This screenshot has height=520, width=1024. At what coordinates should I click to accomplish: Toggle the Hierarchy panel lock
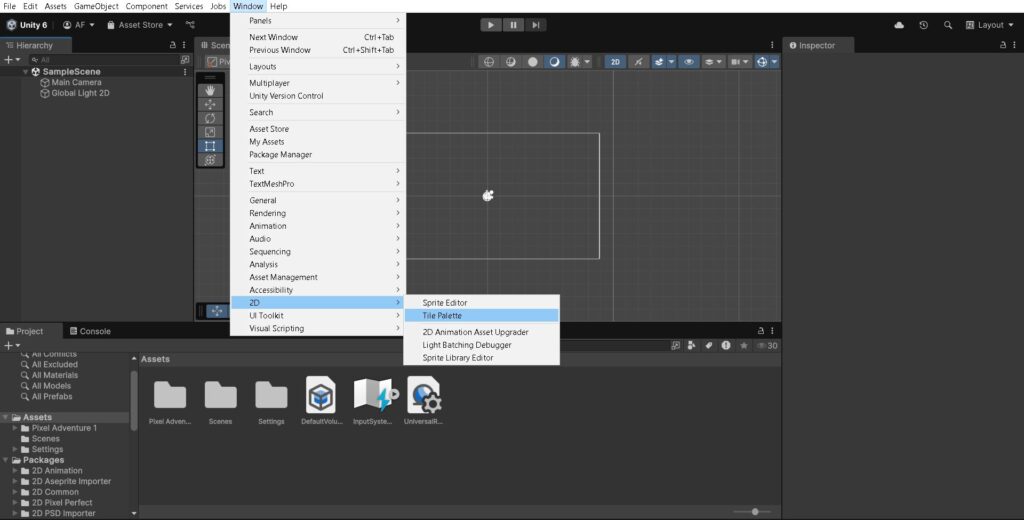click(172, 45)
